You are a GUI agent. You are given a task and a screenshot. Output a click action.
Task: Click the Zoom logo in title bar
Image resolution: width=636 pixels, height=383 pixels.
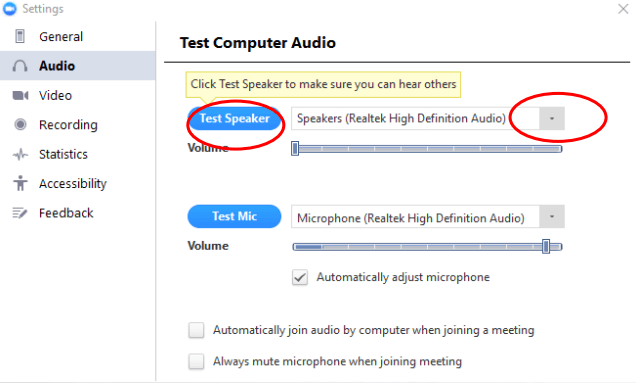pyautogui.click(x=10, y=9)
